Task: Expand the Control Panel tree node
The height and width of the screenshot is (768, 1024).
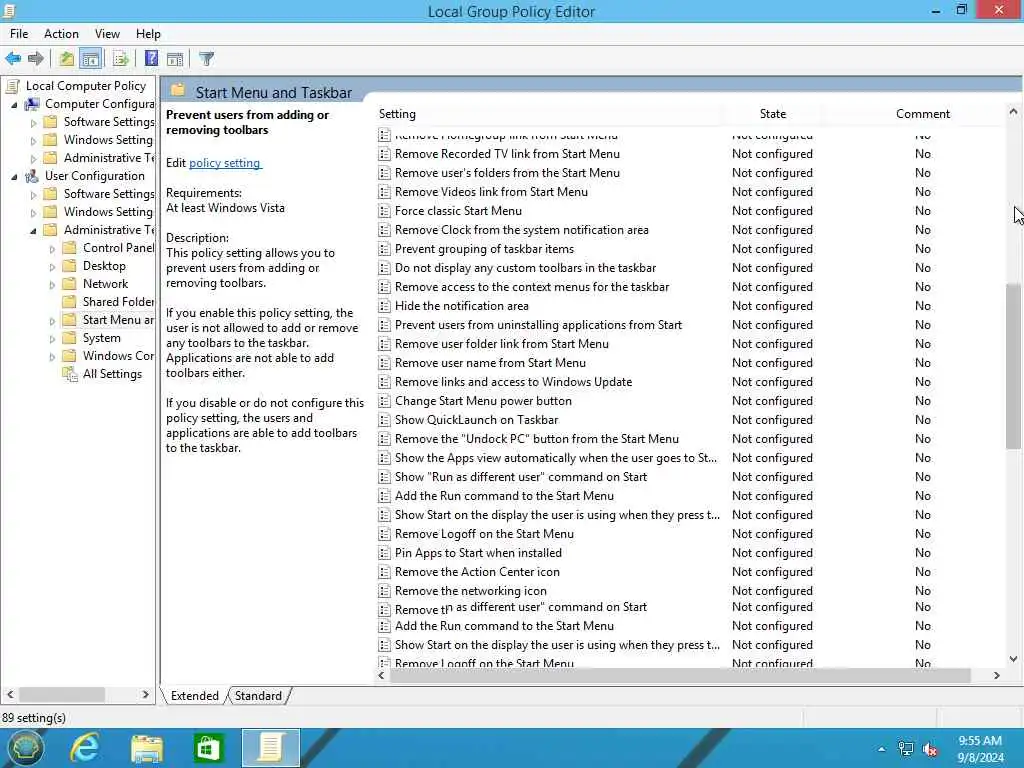Action: point(52,248)
